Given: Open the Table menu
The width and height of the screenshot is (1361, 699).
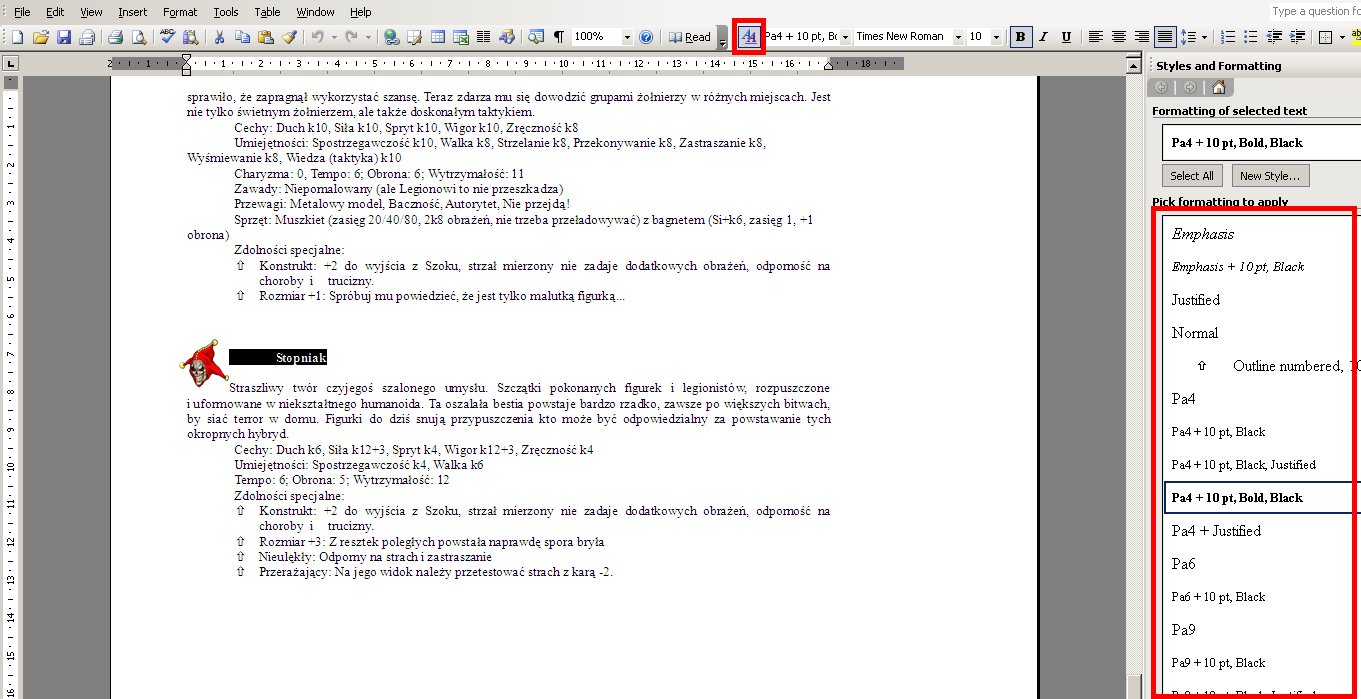Looking at the screenshot, I should [267, 12].
